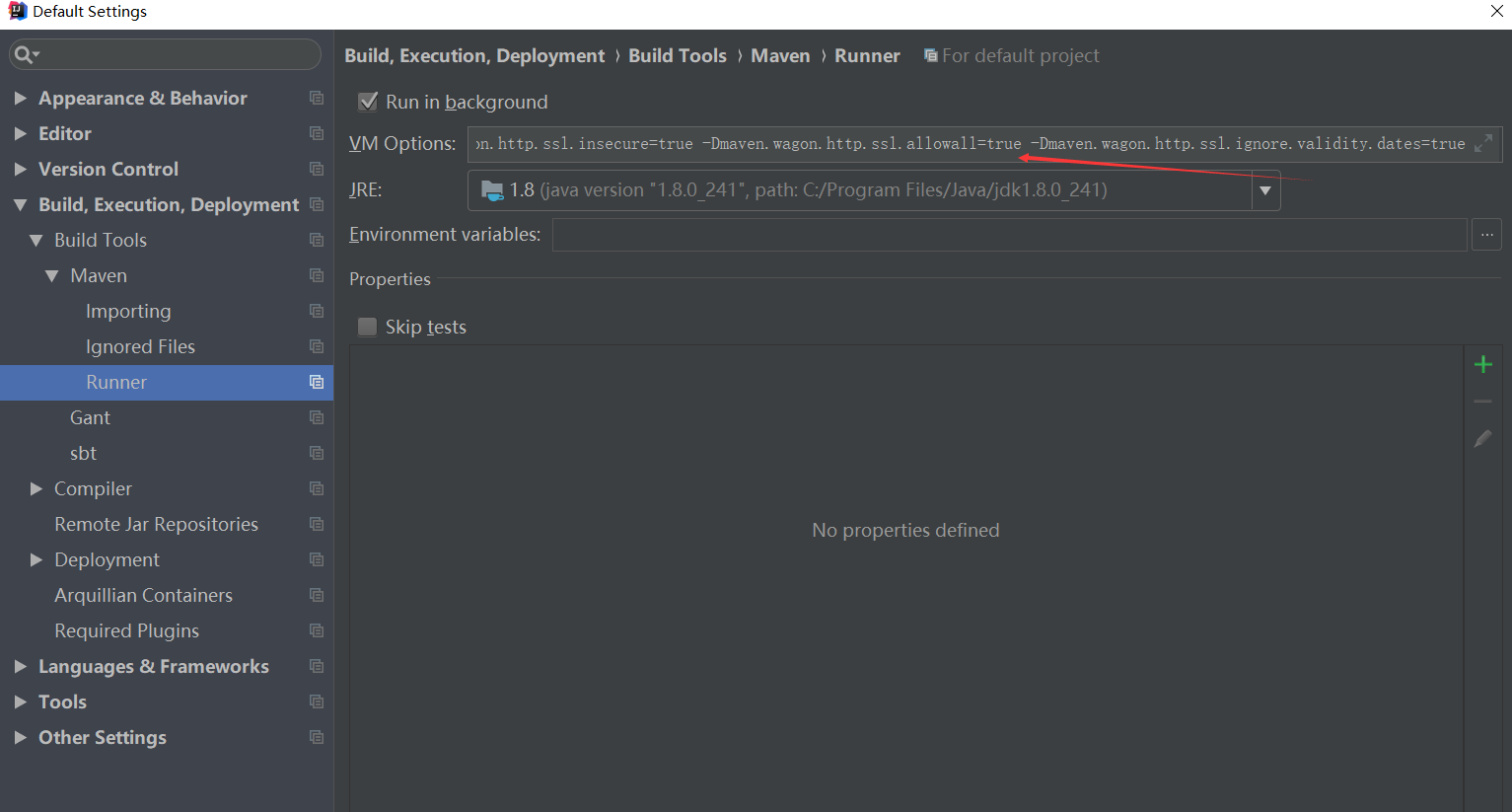Click the ellipsis button for Environment variables
The height and width of the screenshot is (812, 1512).
point(1486,234)
